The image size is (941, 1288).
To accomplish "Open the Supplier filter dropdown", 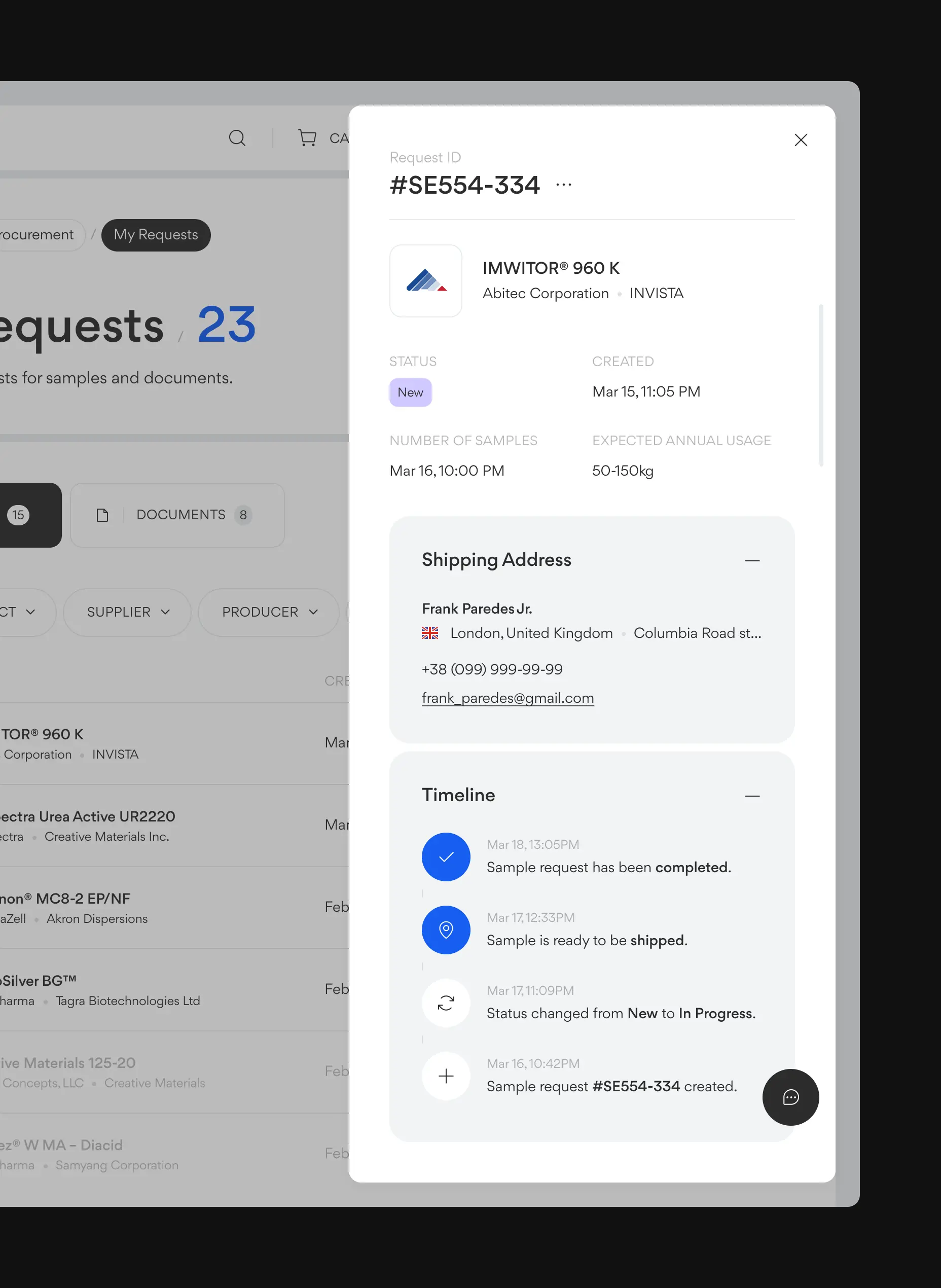I will pos(127,612).
